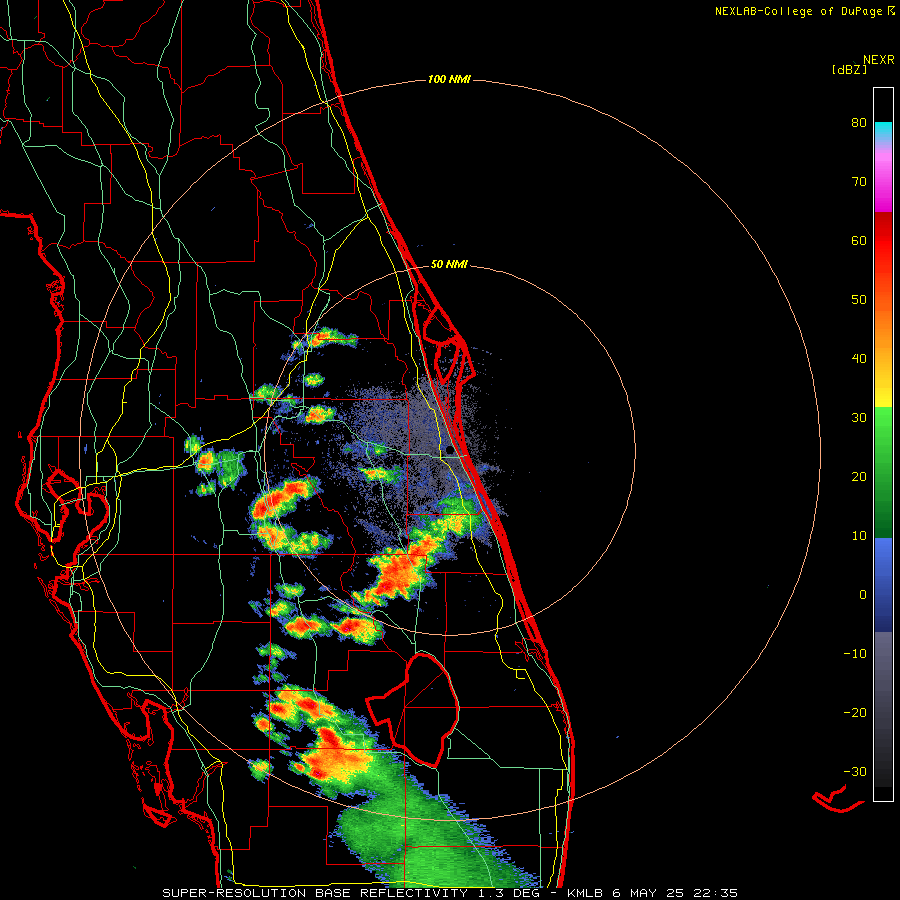This screenshot has height=900, width=900.
Task: Click the 30 value on the dBZ scale
Action: 859,418
